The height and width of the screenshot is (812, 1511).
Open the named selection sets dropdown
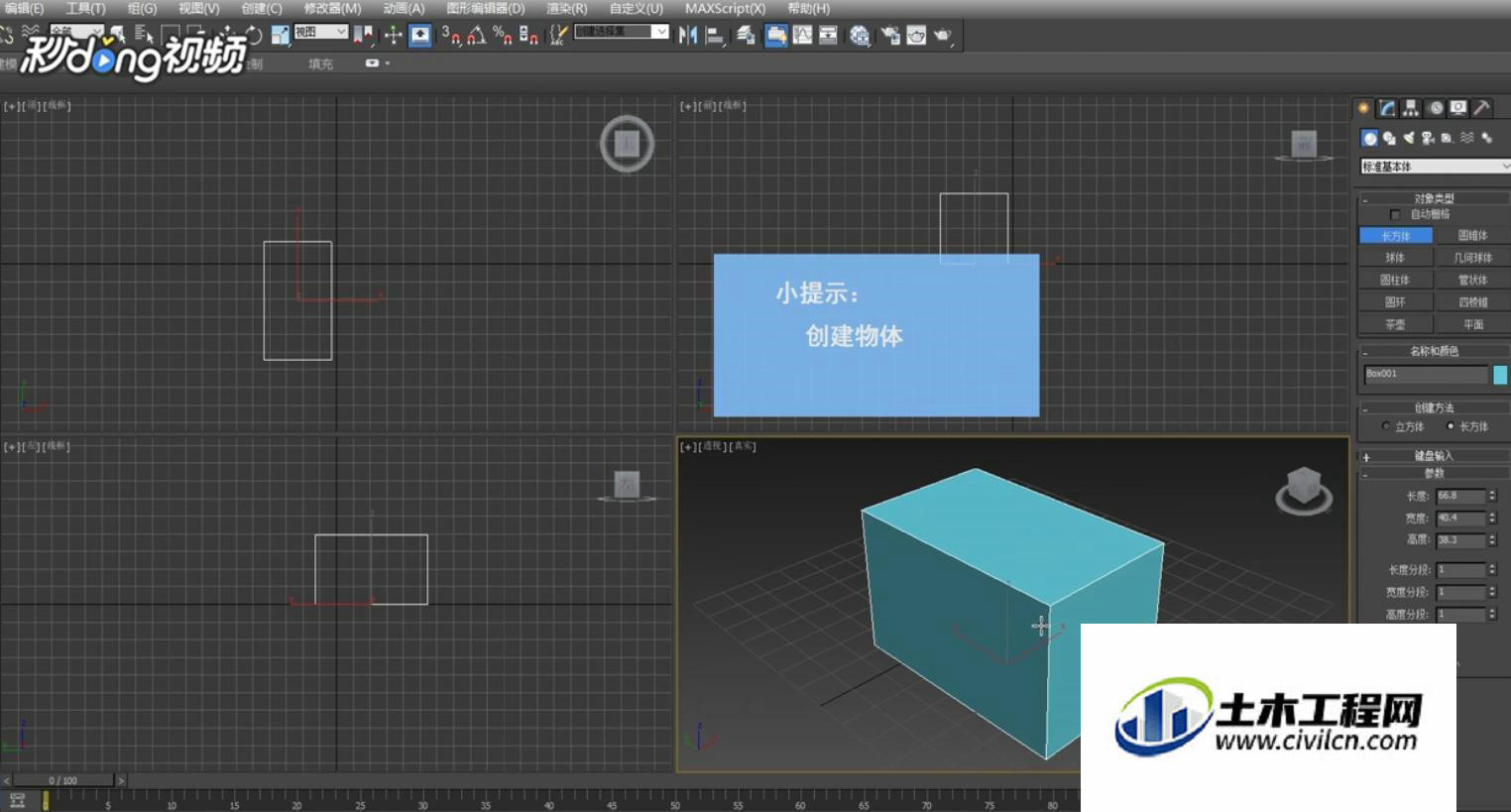click(x=622, y=32)
